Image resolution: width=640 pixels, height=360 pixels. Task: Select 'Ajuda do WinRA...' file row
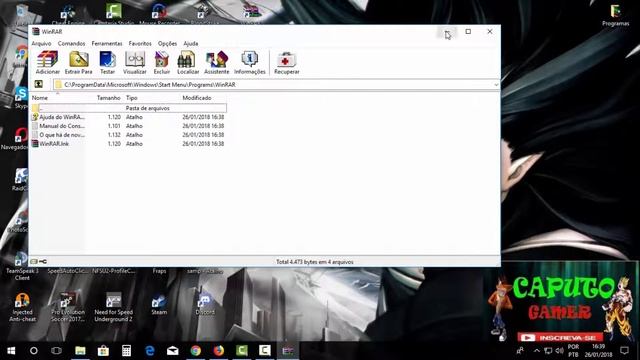[129, 117]
